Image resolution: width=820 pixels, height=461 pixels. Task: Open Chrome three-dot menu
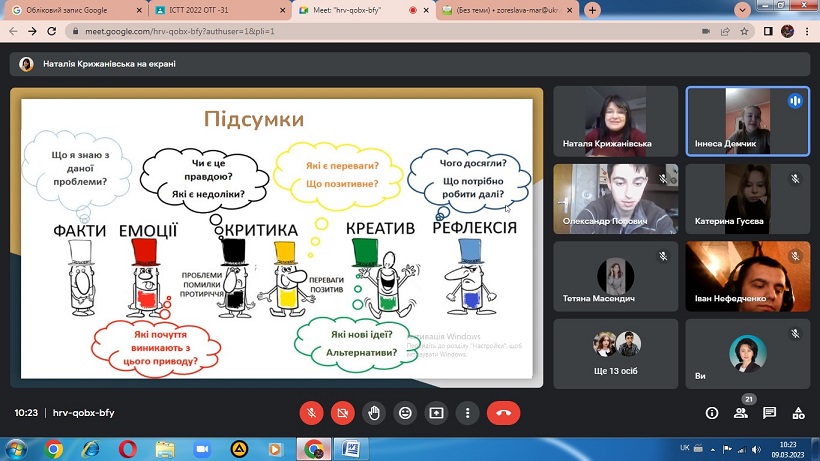[807, 31]
